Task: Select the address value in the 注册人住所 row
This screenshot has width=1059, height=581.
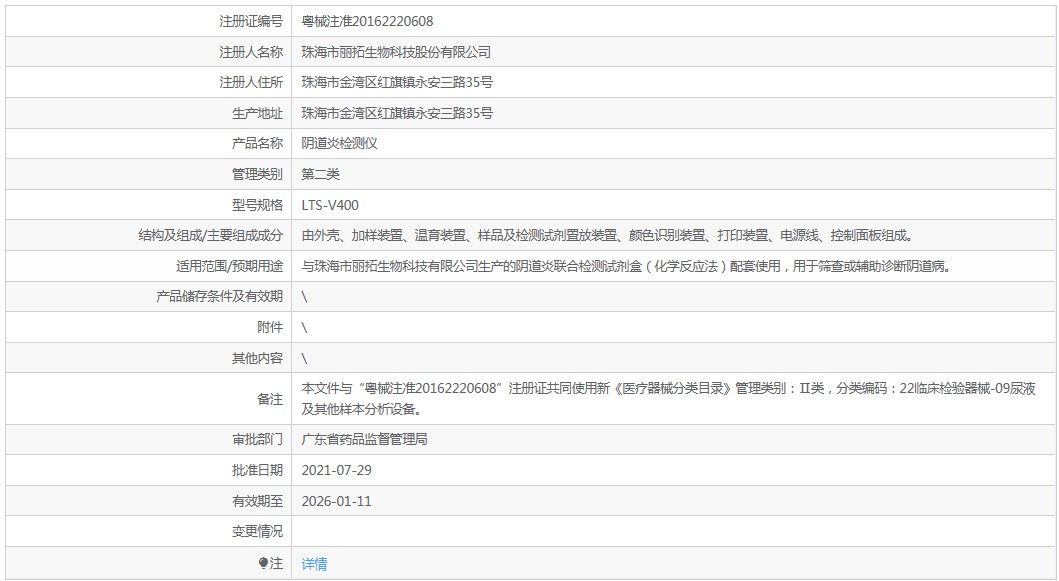Action: coord(397,82)
